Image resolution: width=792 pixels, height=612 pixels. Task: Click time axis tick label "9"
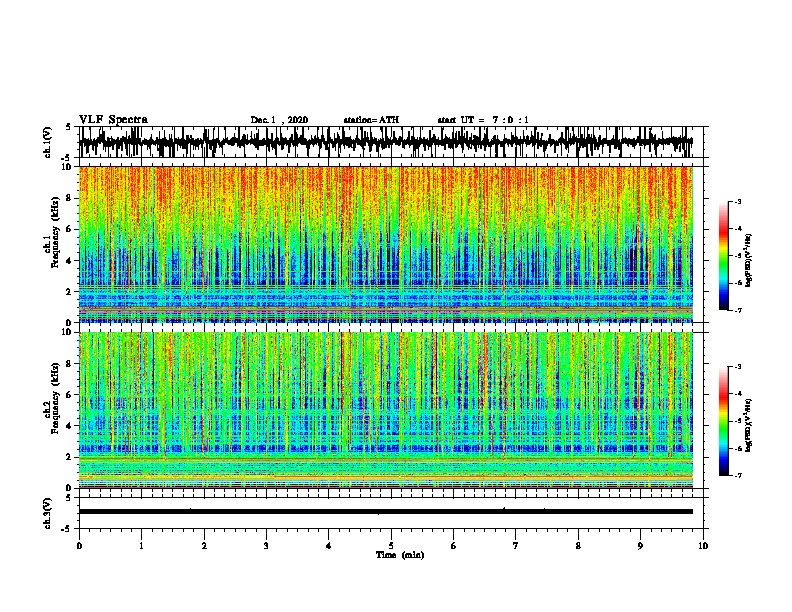point(640,546)
